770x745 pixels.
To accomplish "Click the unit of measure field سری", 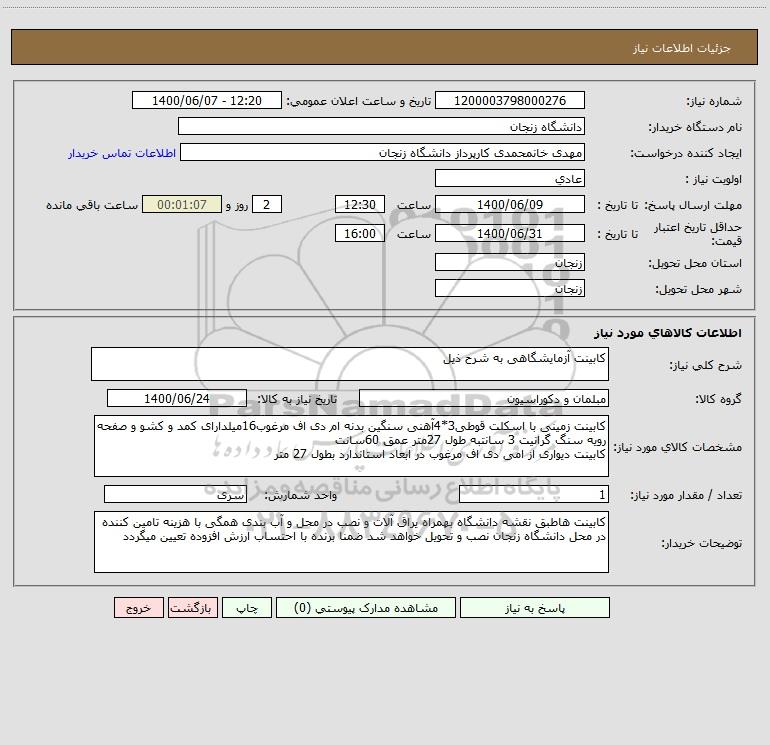I will tap(175, 495).
